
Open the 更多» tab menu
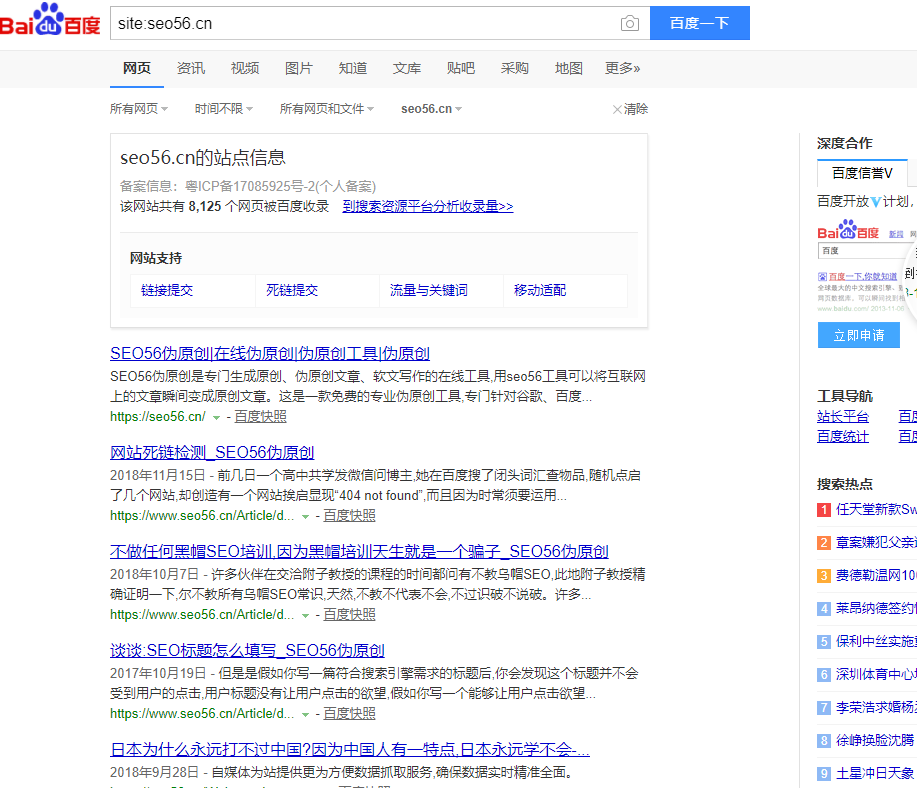[622, 68]
